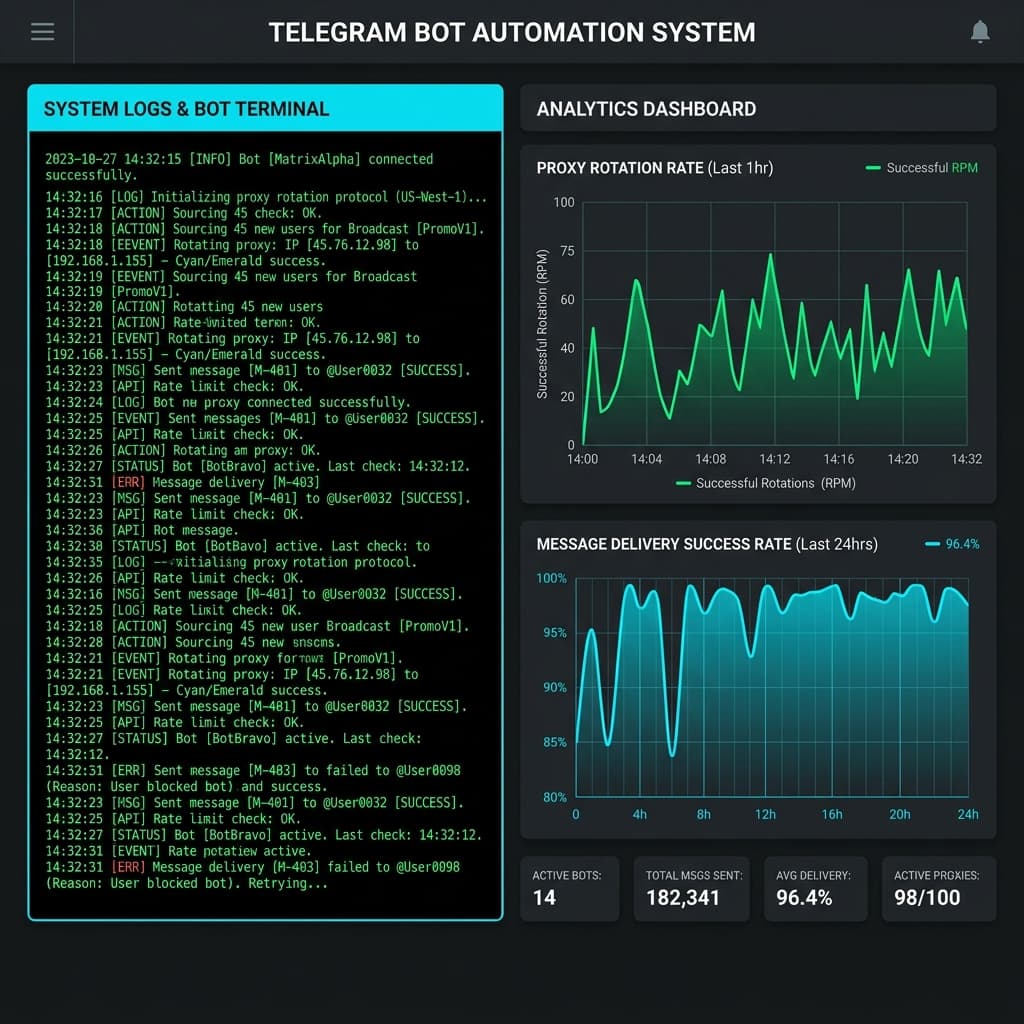
Task: Open the Total Msgs Sent 182,341 card
Action: point(692,889)
